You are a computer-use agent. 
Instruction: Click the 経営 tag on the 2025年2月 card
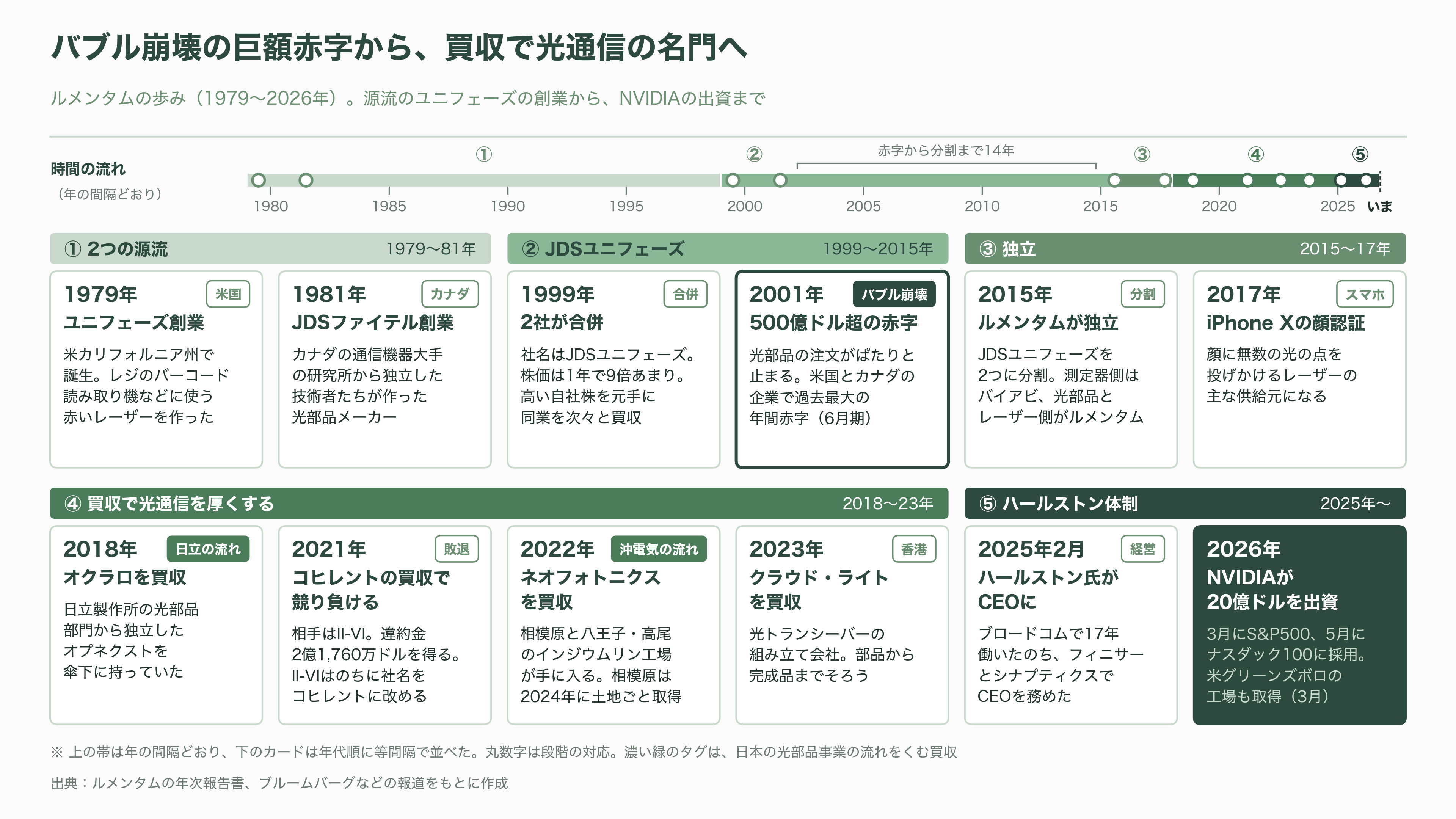[1142, 549]
